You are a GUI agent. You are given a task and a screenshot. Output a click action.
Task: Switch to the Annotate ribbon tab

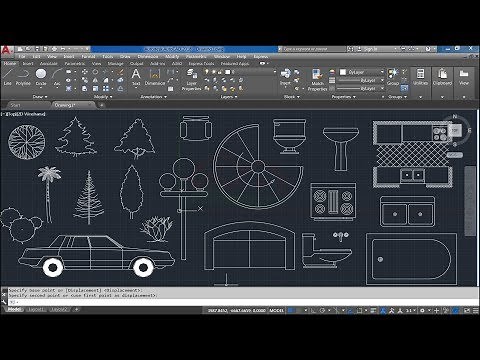49,63
